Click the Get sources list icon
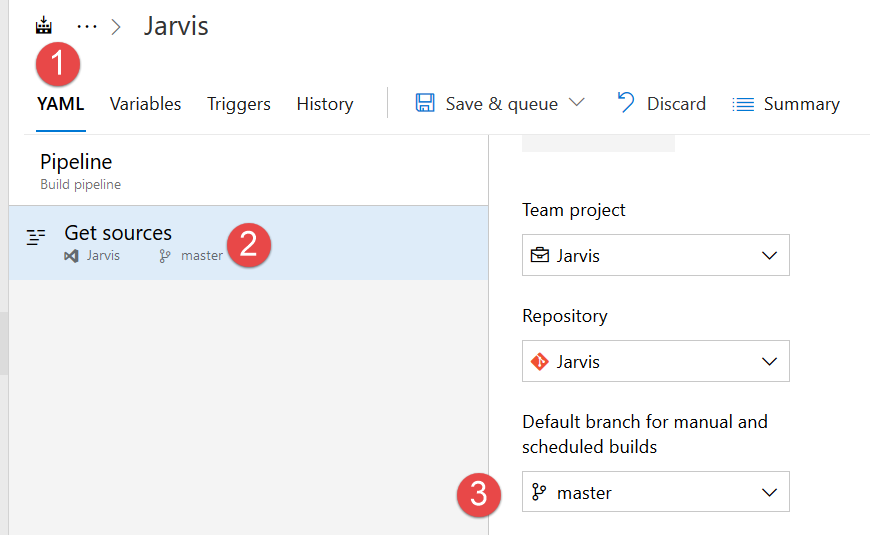Image resolution: width=870 pixels, height=535 pixels. [x=36, y=237]
